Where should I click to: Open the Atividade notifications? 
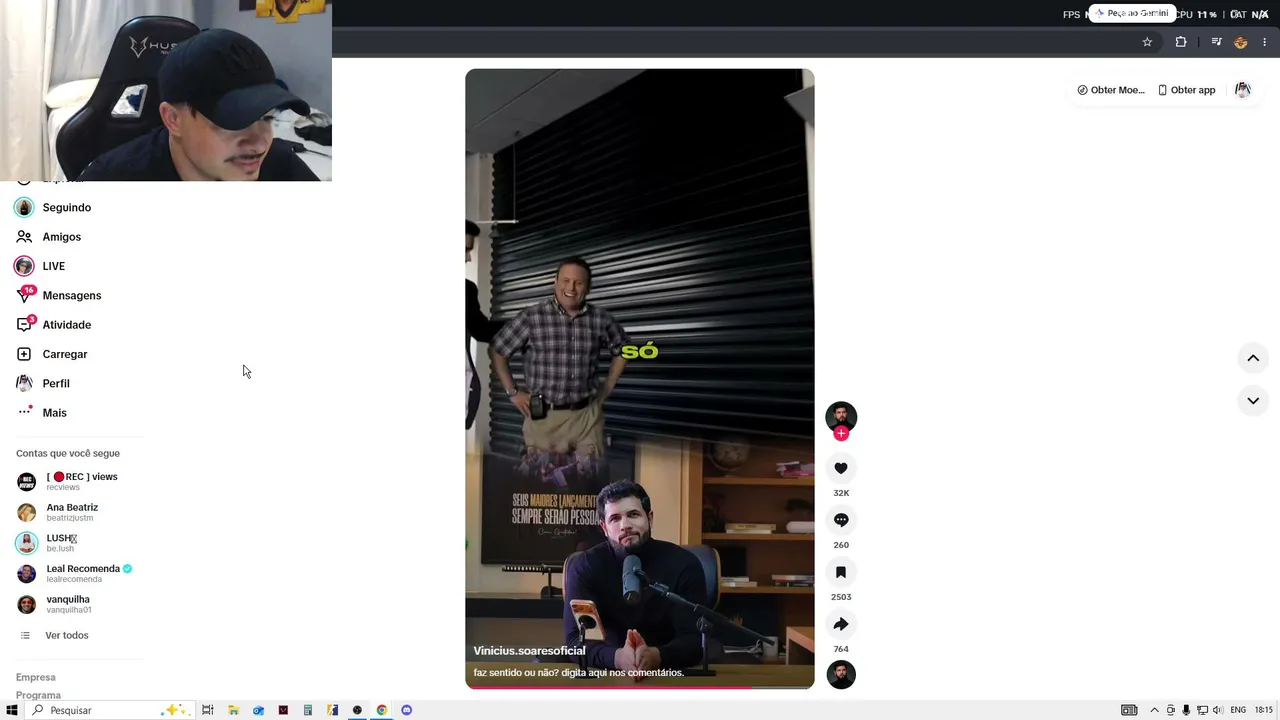pos(53,325)
